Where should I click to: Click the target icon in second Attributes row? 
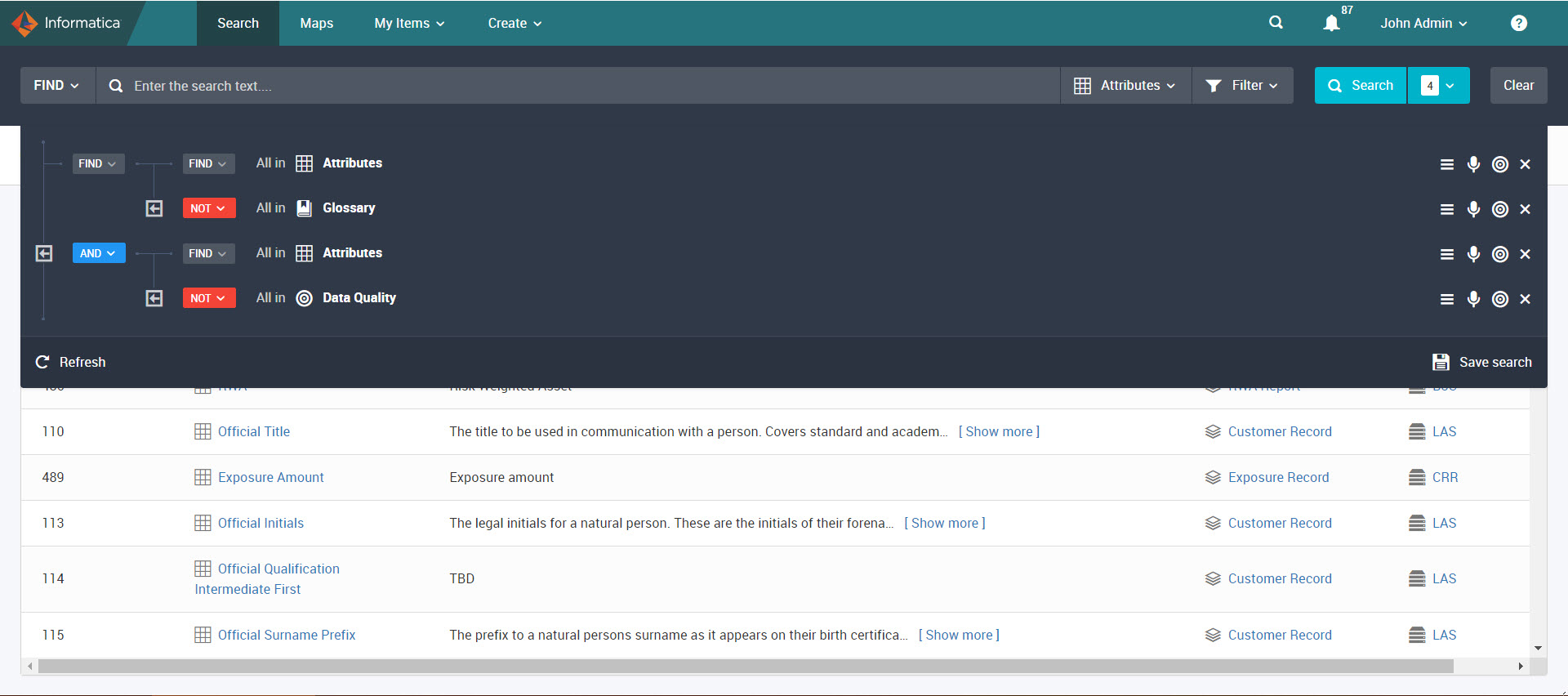(x=1500, y=254)
